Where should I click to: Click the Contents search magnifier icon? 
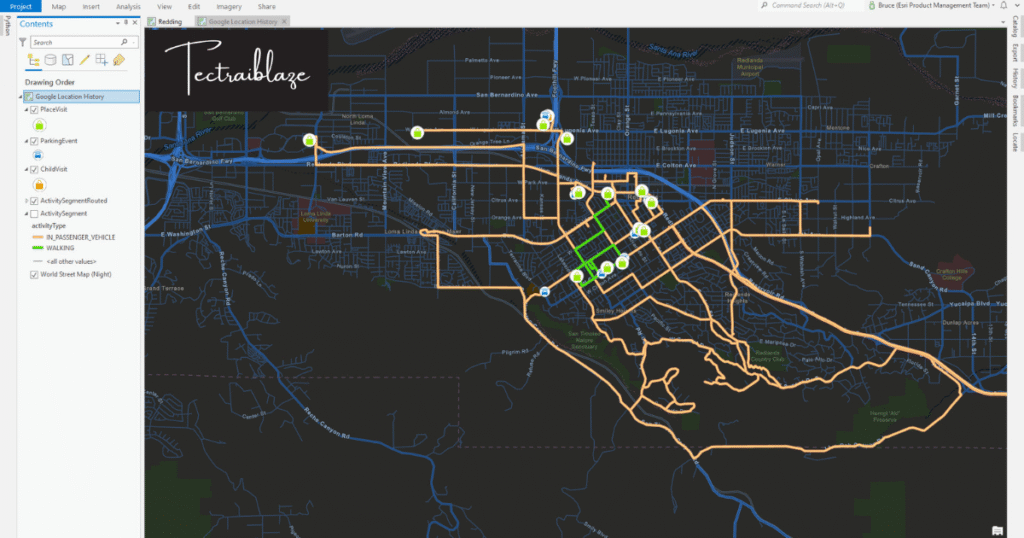124,42
